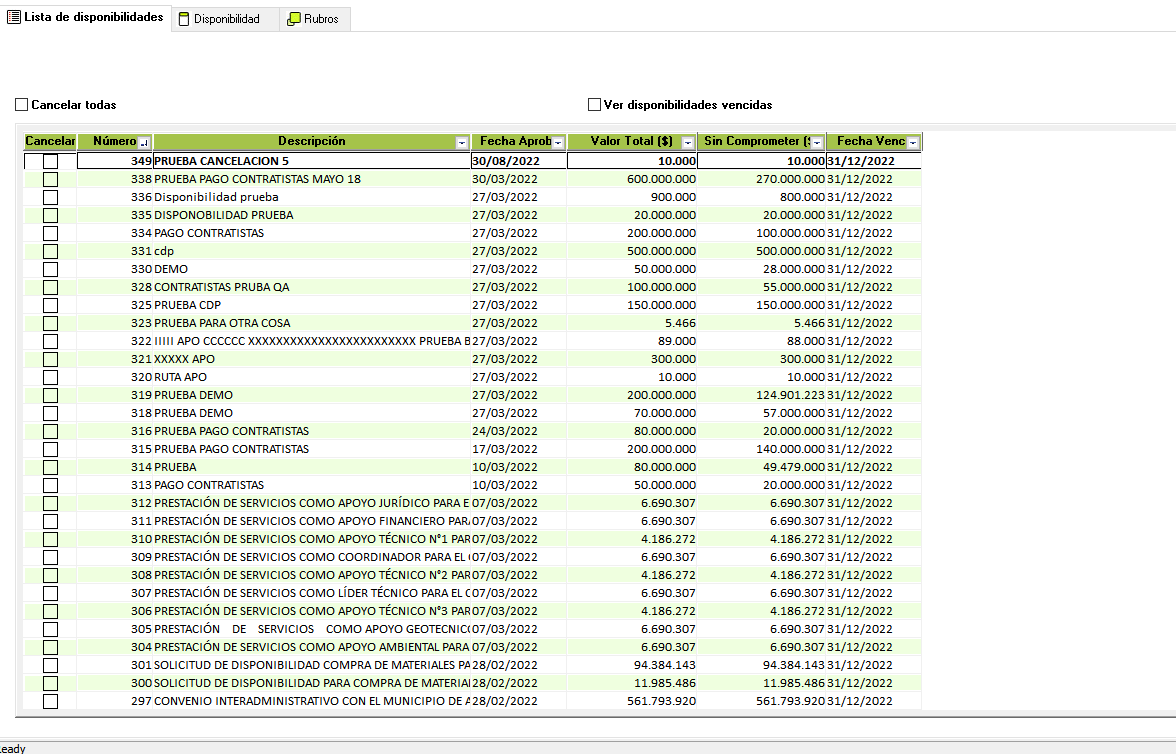Mark cancel checkbox for row 338
Viewport: 1176px width, 754px height.
(x=50, y=179)
